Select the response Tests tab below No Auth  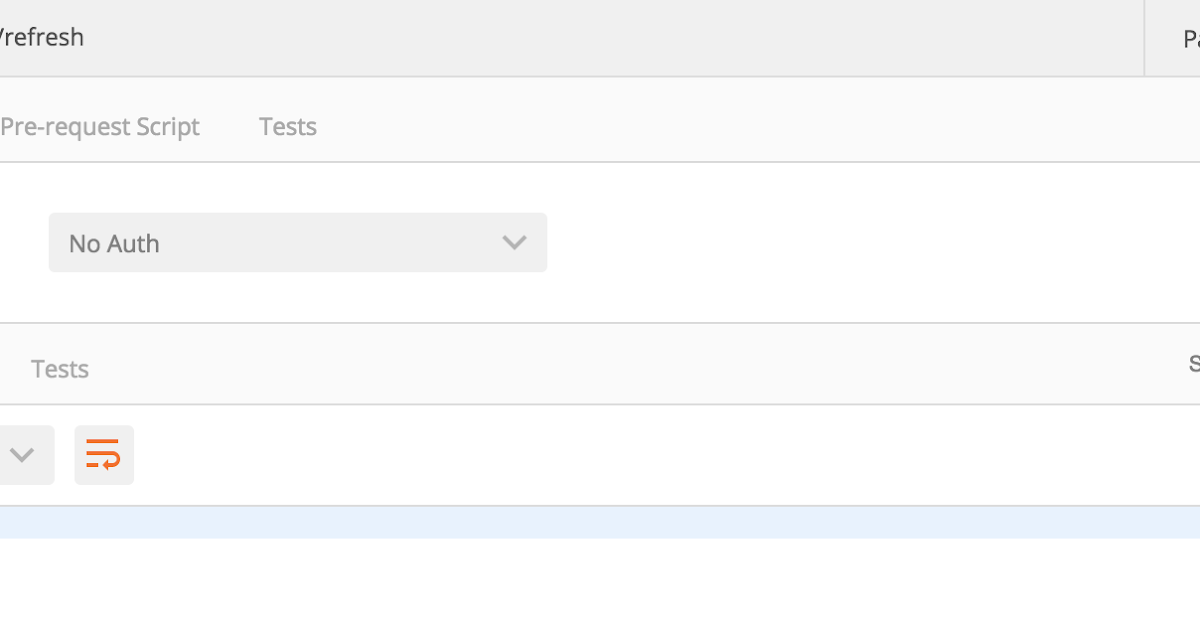pyautogui.click(x=60, y=369)
